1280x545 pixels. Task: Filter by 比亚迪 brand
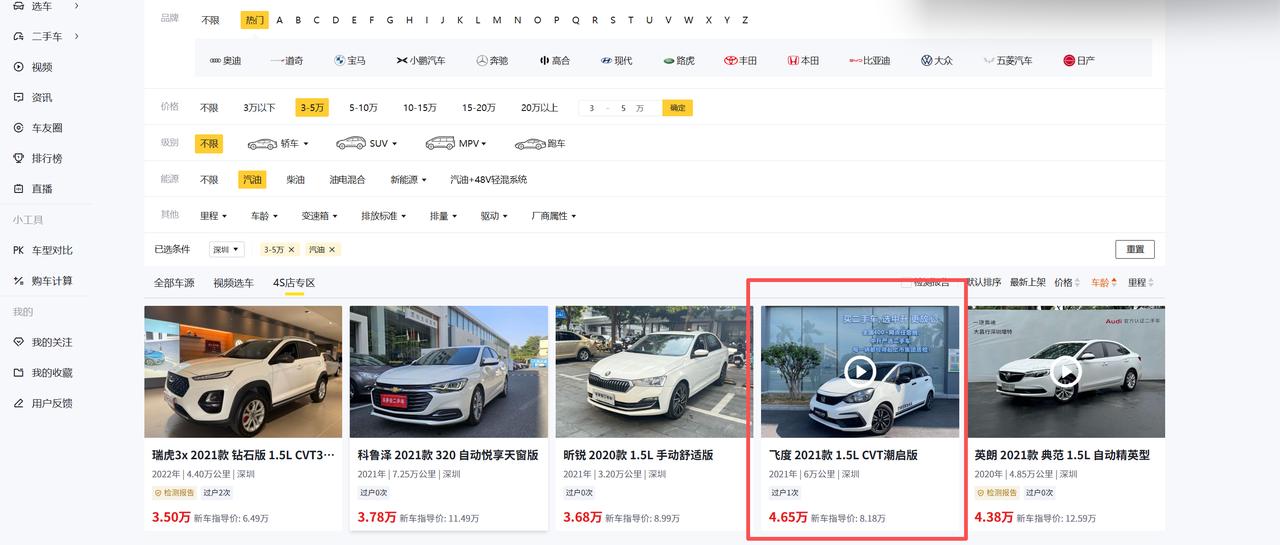click(x=870, y=60)
